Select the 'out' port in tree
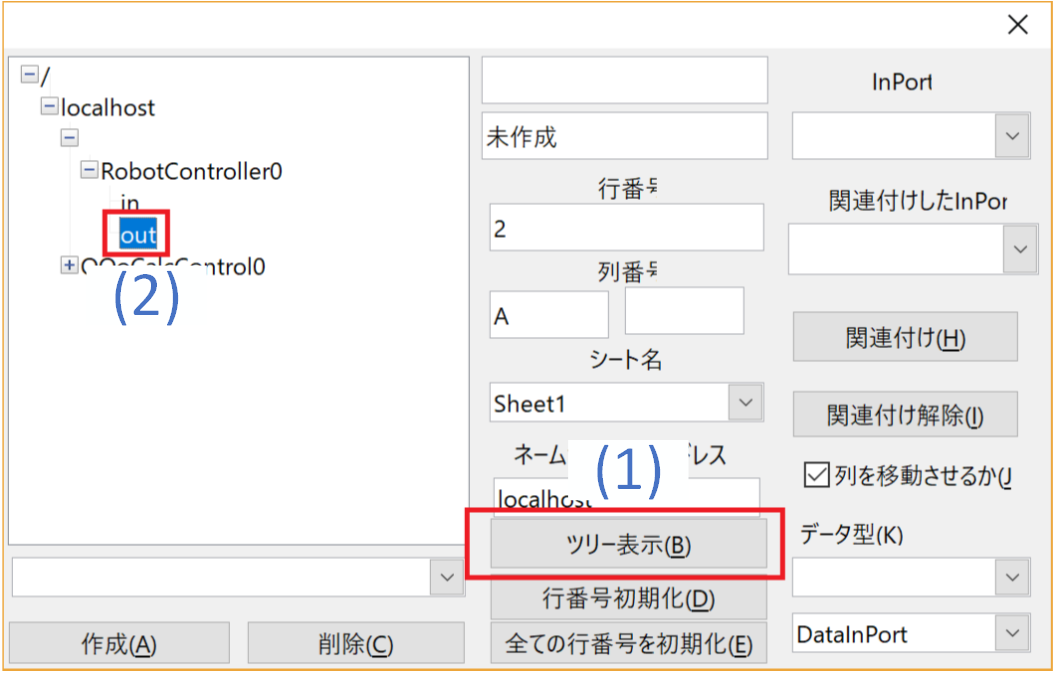The width and height of the screenshot is (1056, 673). click(x=138, y=235)
